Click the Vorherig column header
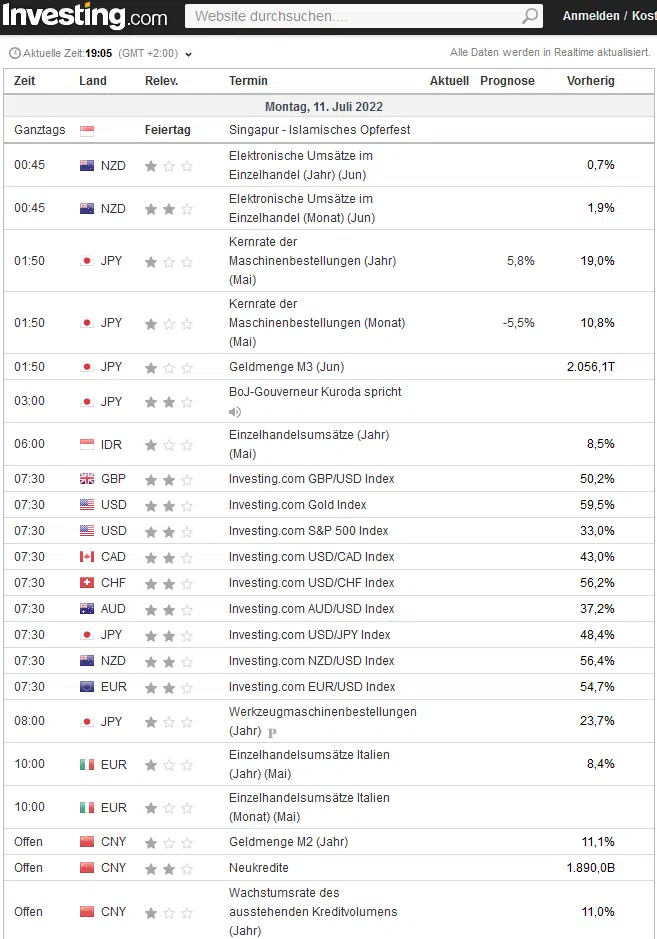 [591, 81]
